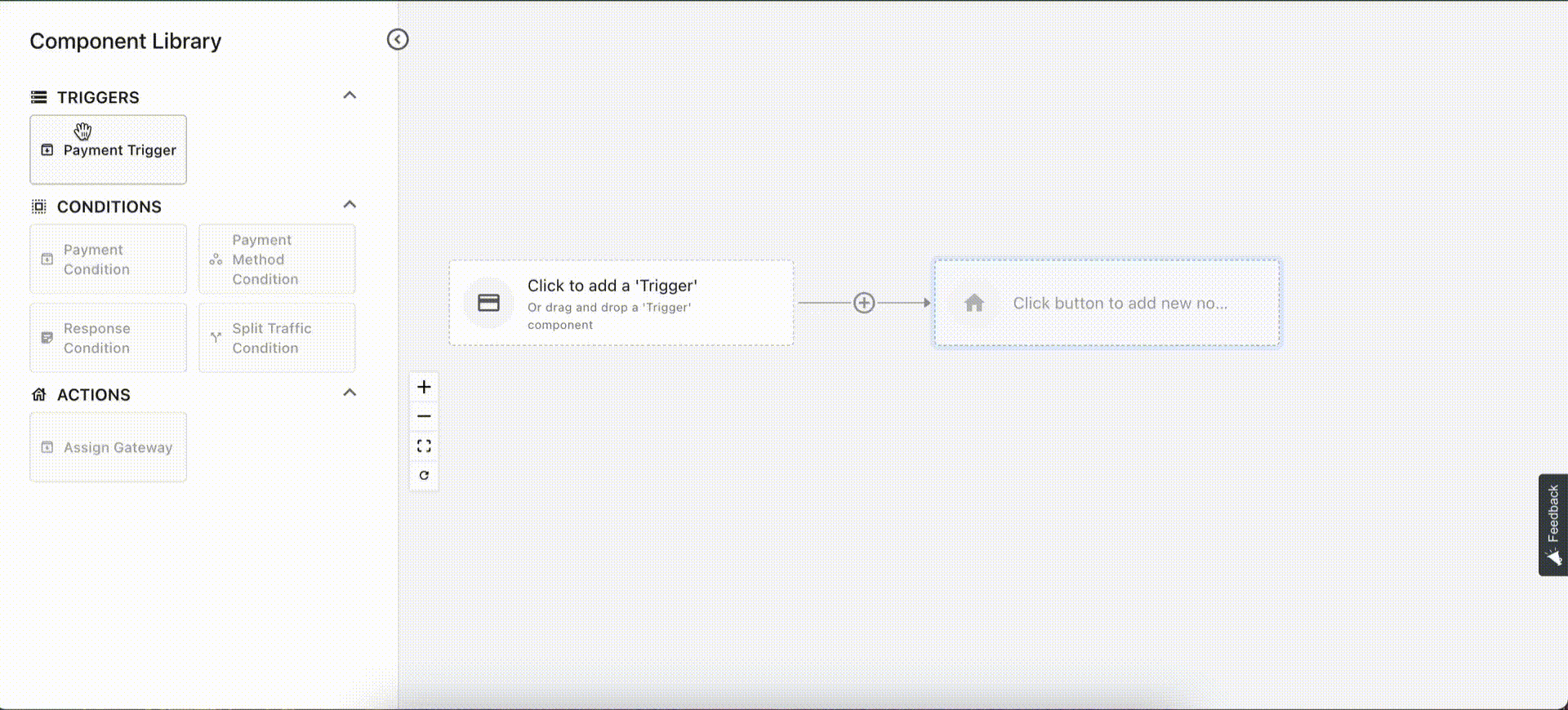Screen dimensions: 1568x710
Task: Click to add a 'Trigger' node
Action: (x=621, y=303)
